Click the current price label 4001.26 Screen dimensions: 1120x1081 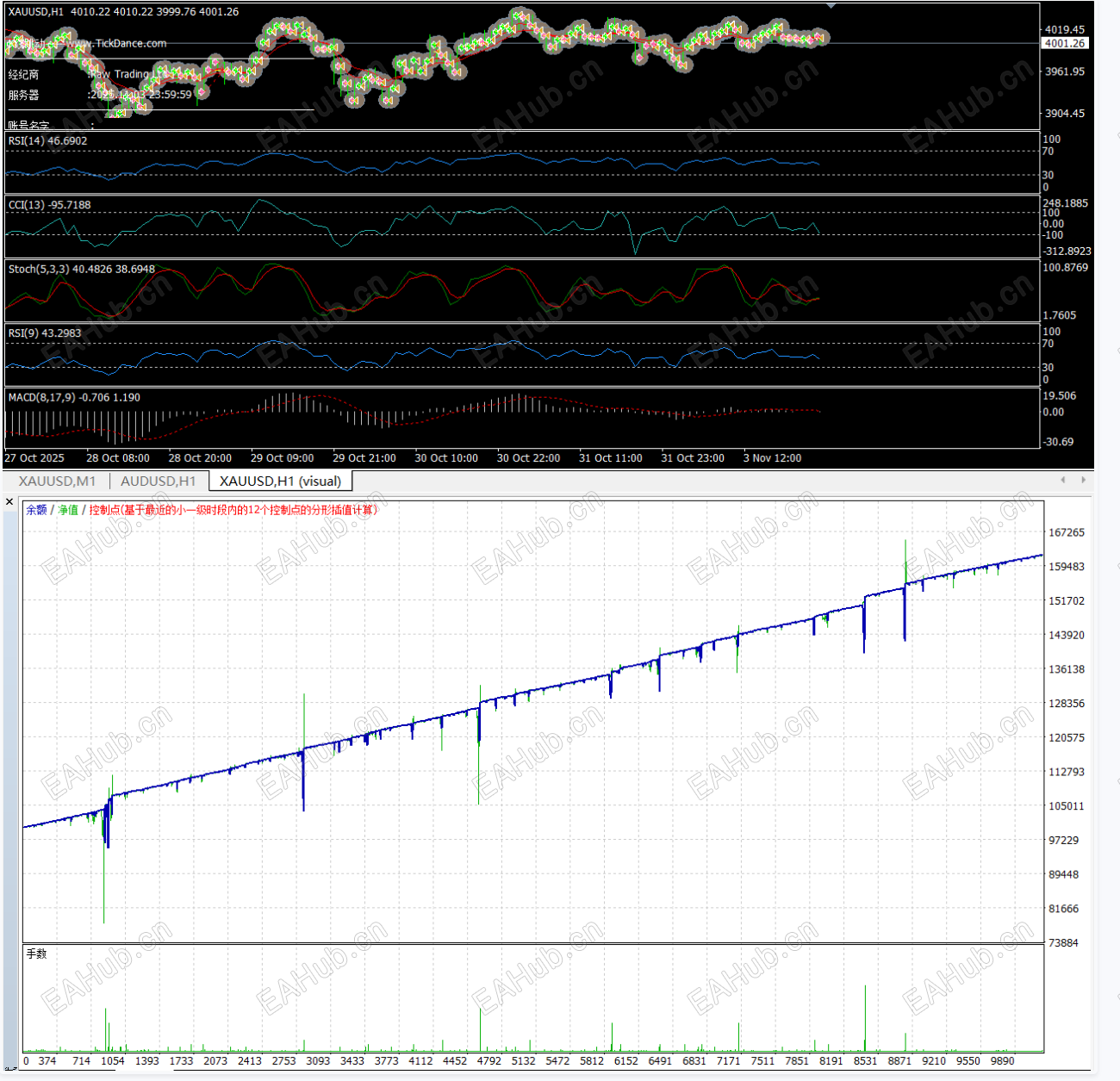1066,43
